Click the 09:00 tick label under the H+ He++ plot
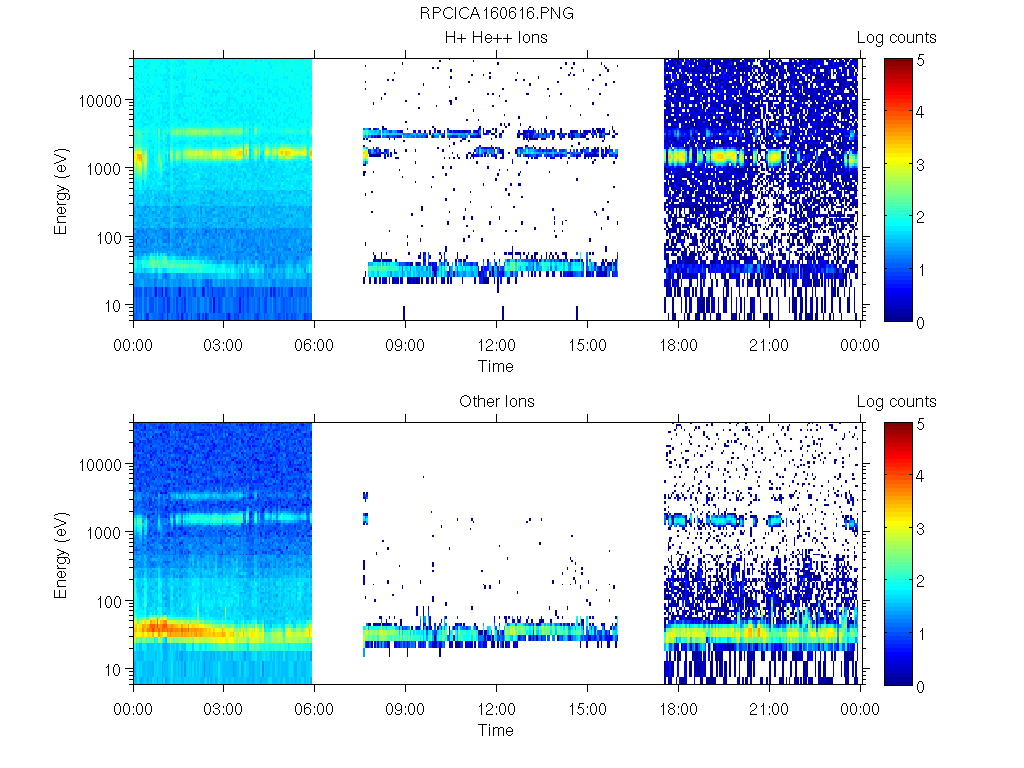The height and width of the screenshot is (768, 1024). pyautogui.click(x=405, y=345)
